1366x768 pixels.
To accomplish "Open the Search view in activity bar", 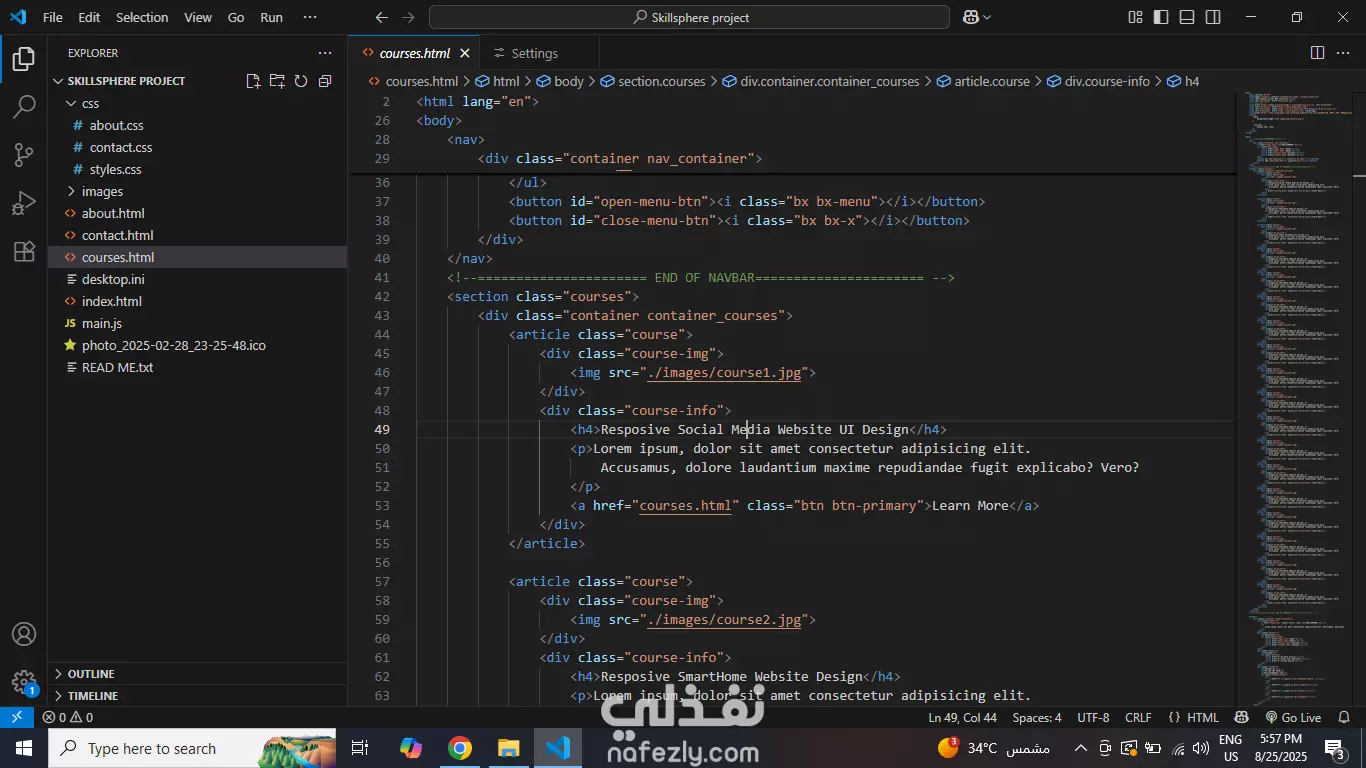I will click(24, 107).
